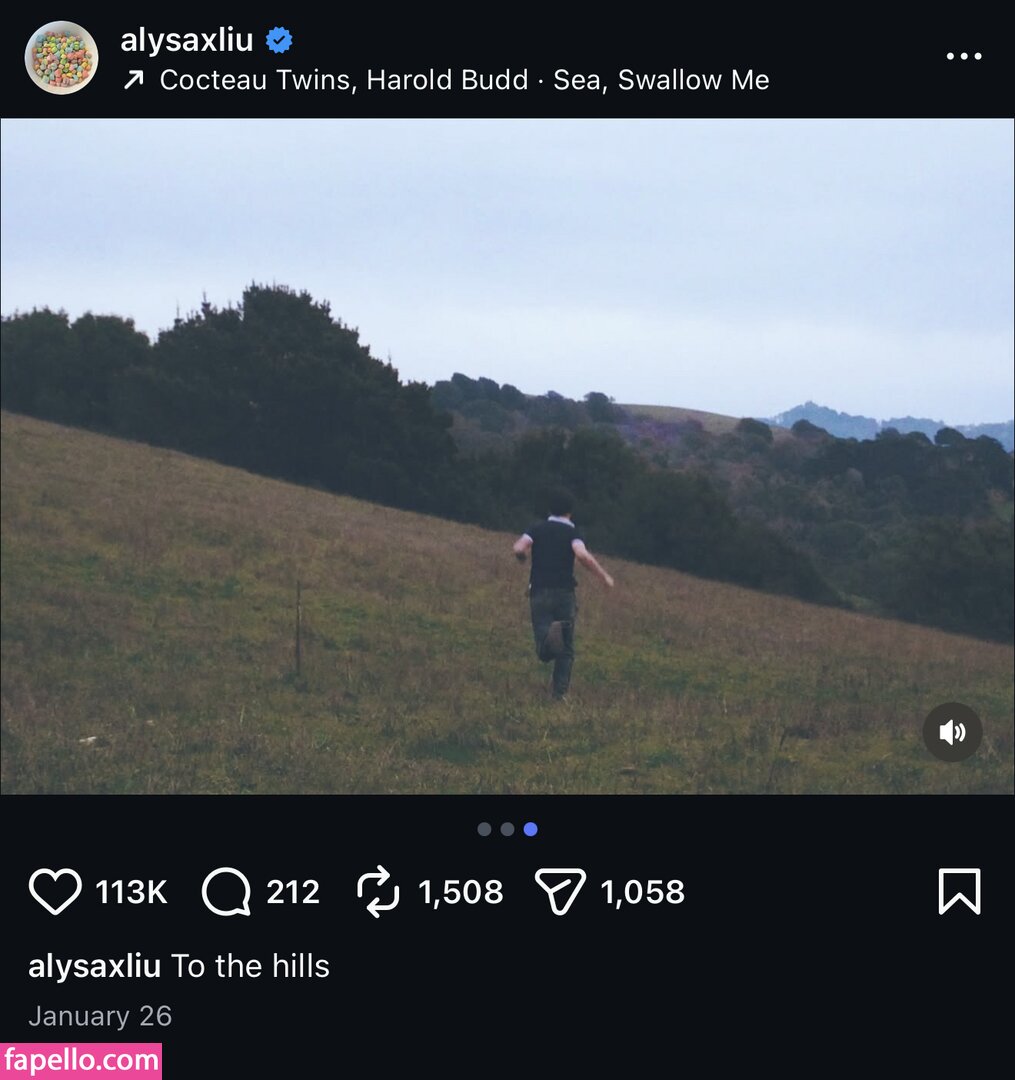This screenshot has height=1080, width=1015.
Task: Tap the alysaxliu username in header
Action: (x=187, y=40)
